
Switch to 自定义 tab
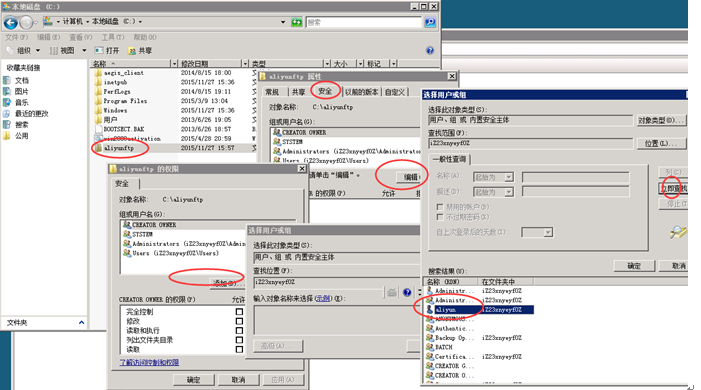coord(395,92)
